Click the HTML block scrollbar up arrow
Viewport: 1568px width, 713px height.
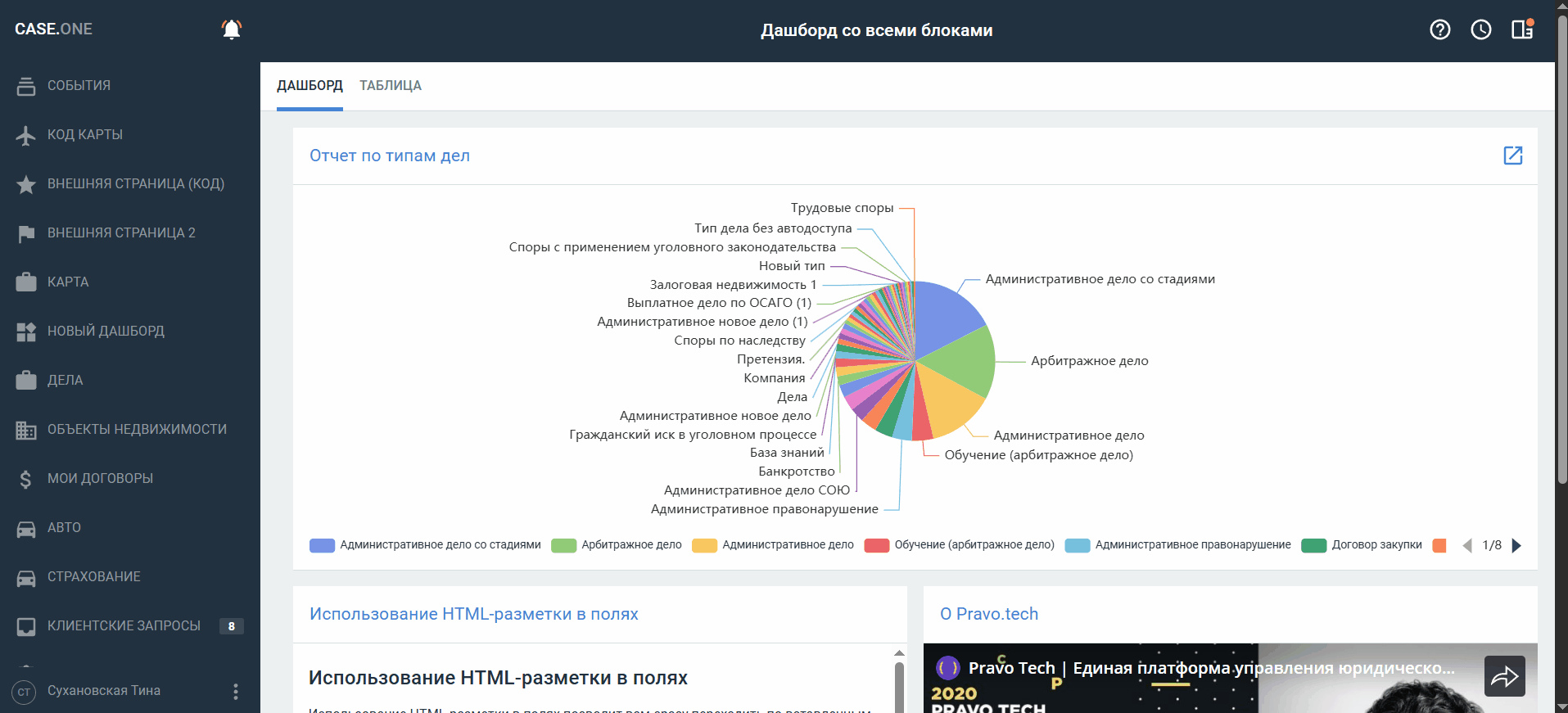tap(899, 653)
